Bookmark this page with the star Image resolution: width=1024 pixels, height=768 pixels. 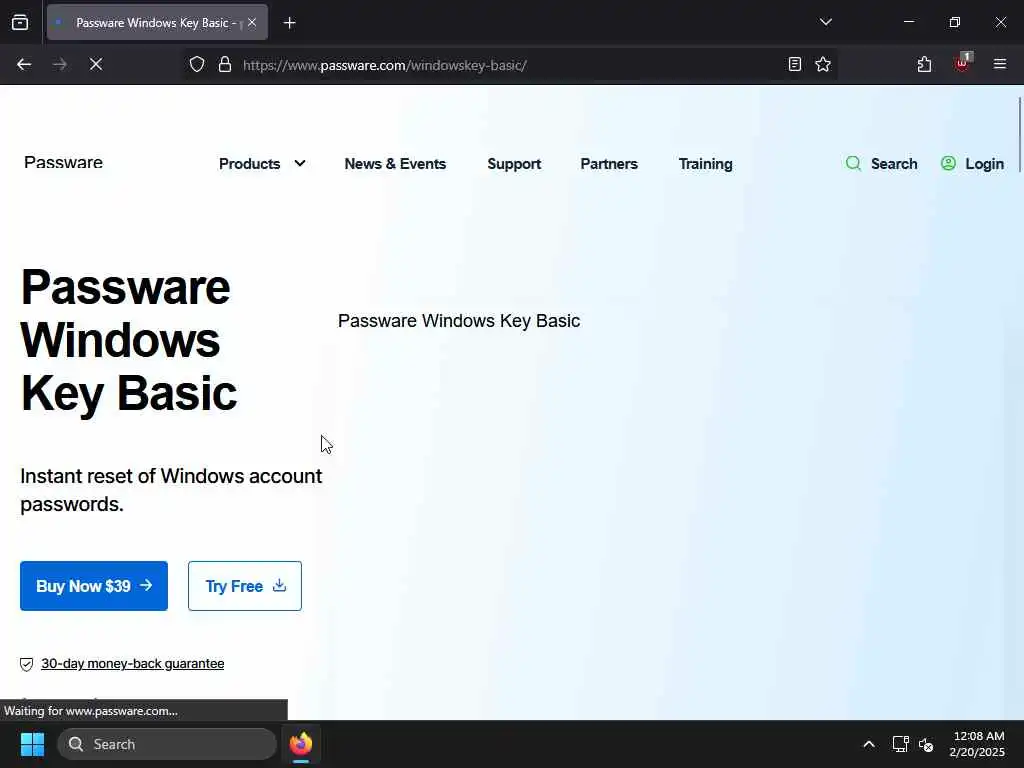coord(823,64)
